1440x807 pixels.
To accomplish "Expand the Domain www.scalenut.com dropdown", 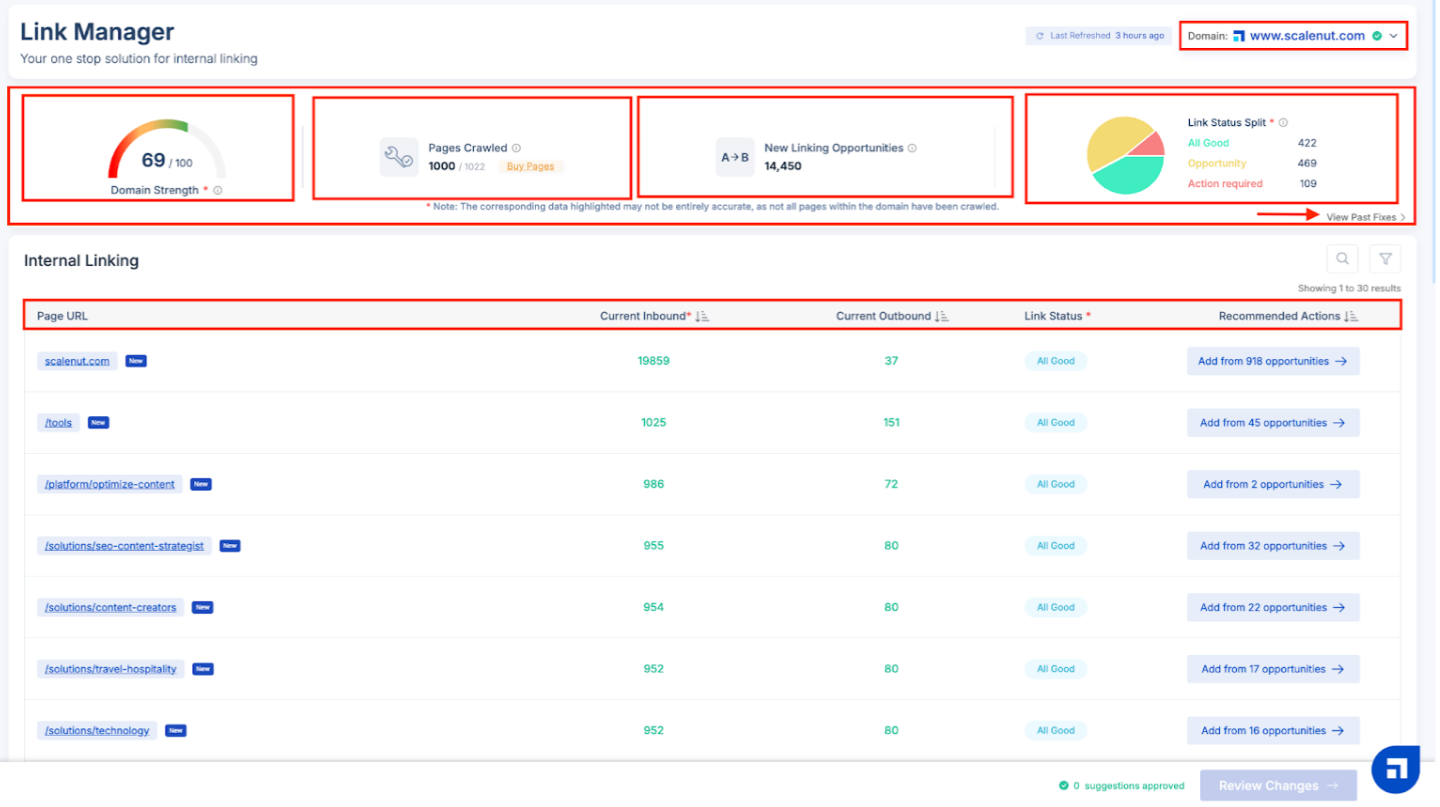I will click(1393, 36).
